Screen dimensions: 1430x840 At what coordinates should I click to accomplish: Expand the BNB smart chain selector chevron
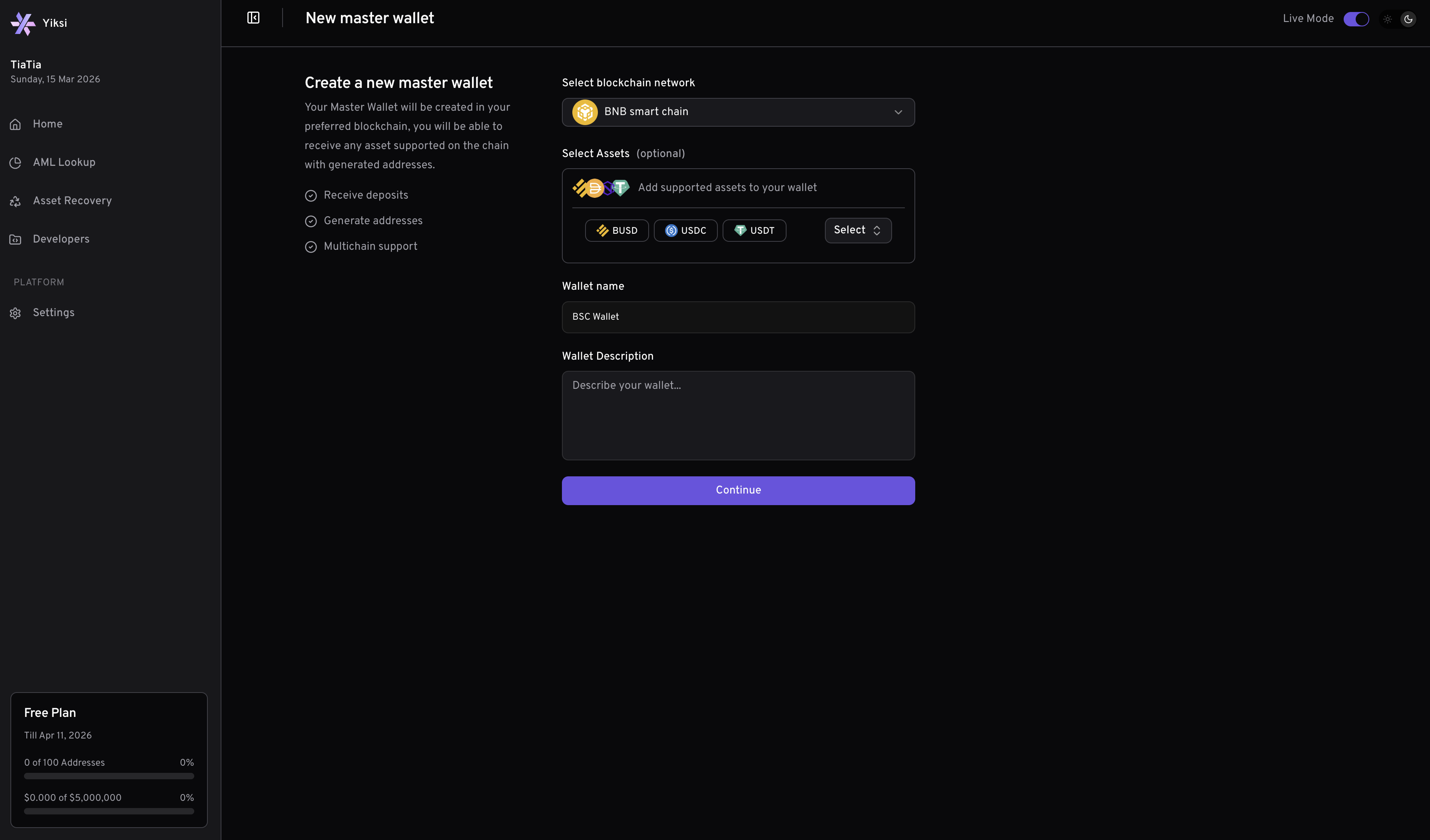[898, 112]
